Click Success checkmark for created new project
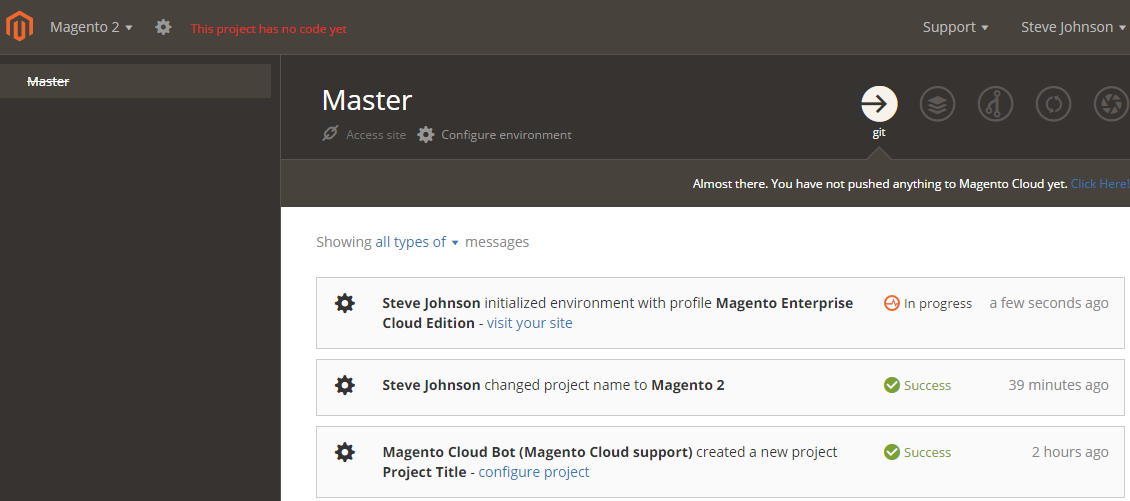Viewport: 1130px width, 501px height. click(891, 452)
